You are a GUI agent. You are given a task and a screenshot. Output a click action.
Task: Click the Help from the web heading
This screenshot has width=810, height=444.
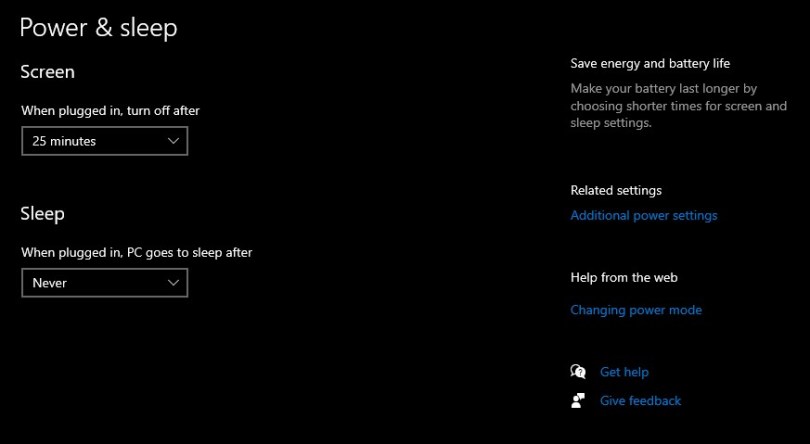coord(624,277)
